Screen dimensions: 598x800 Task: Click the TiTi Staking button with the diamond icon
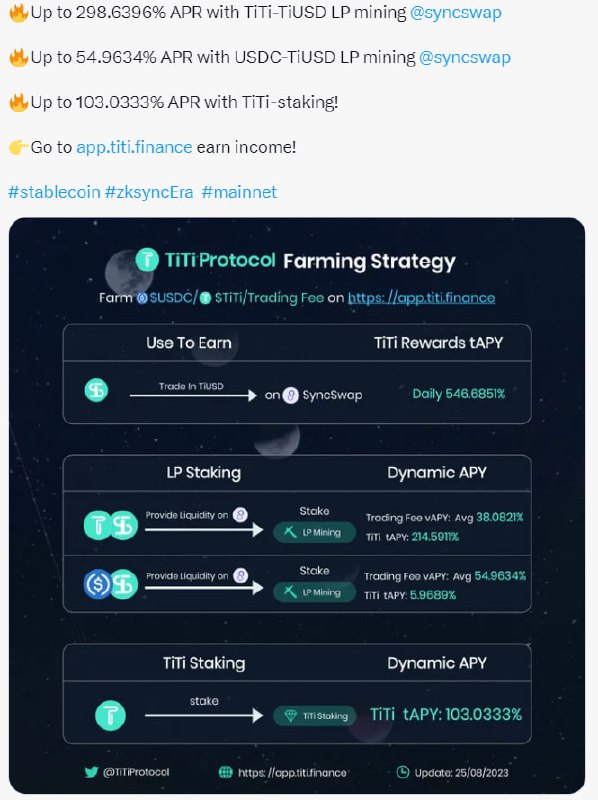314,716
